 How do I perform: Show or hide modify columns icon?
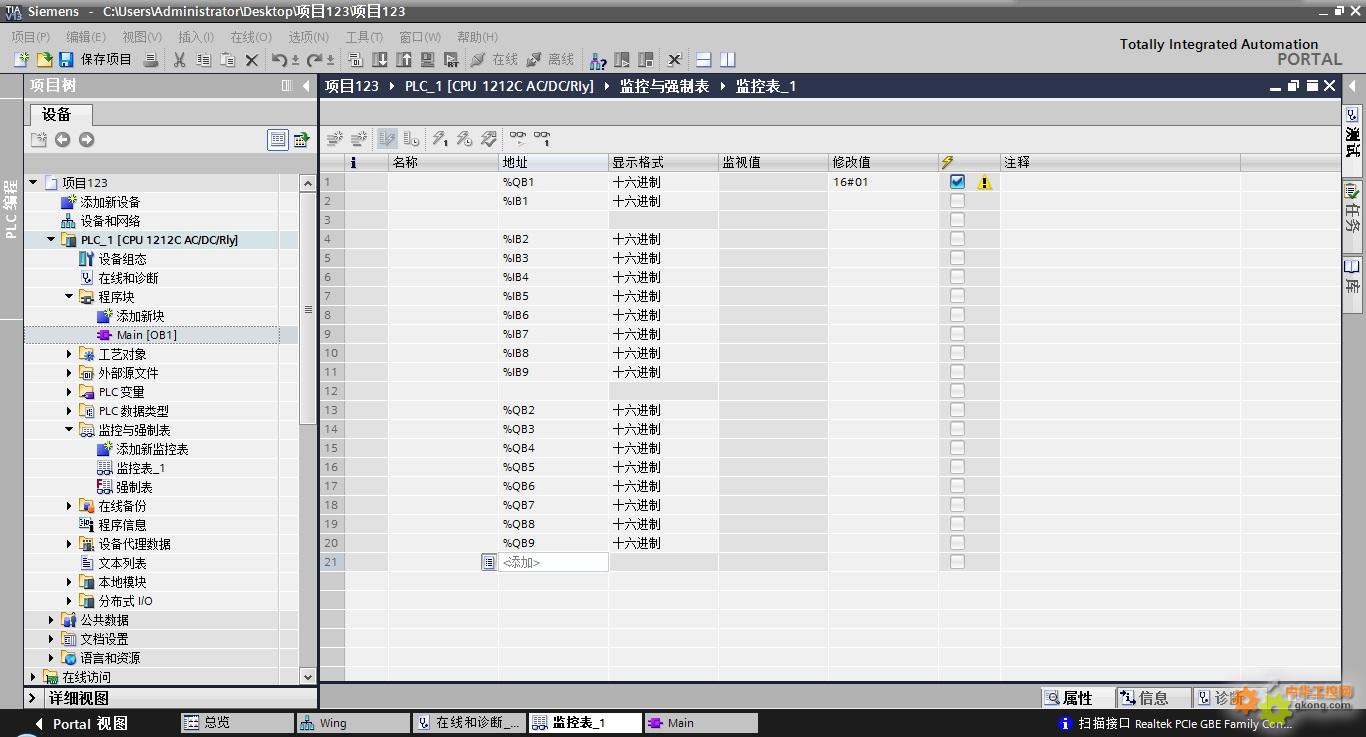[x=386, y=139]
